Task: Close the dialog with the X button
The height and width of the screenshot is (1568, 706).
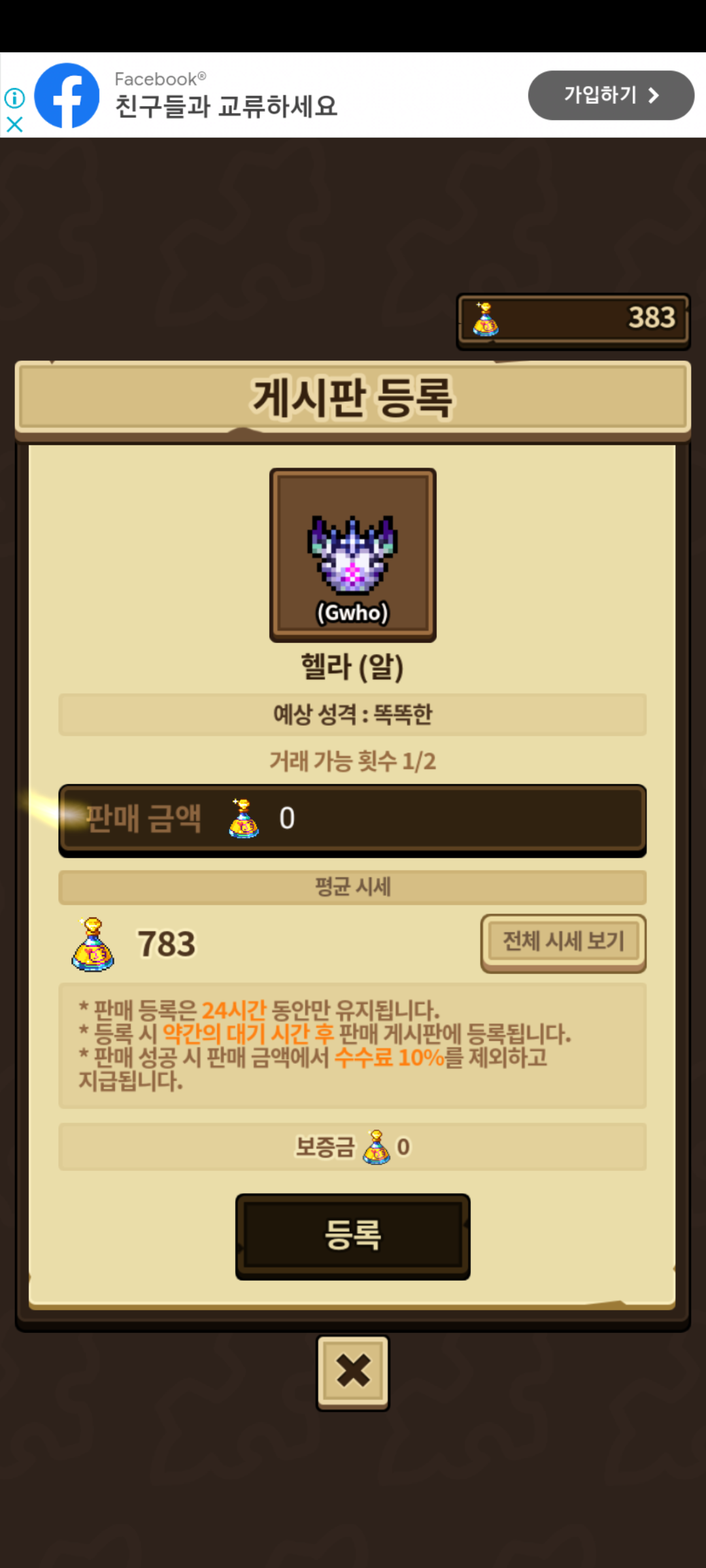Action: click(x=353, y=1371)
